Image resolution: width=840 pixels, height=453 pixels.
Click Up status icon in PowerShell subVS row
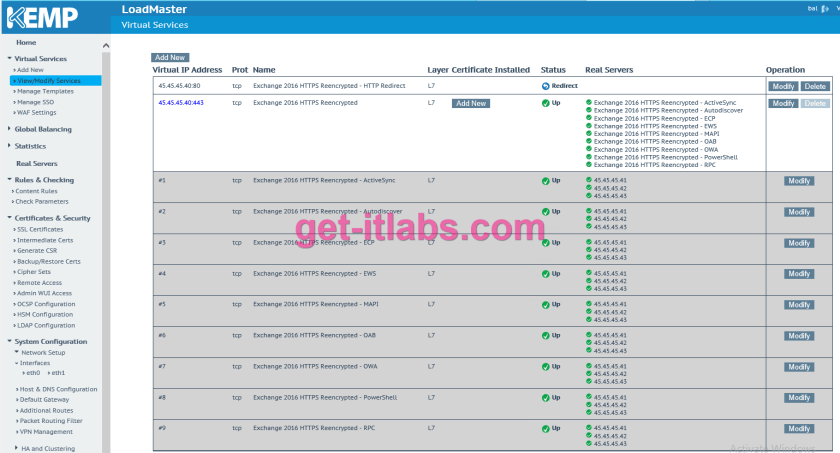pos(545,398)
